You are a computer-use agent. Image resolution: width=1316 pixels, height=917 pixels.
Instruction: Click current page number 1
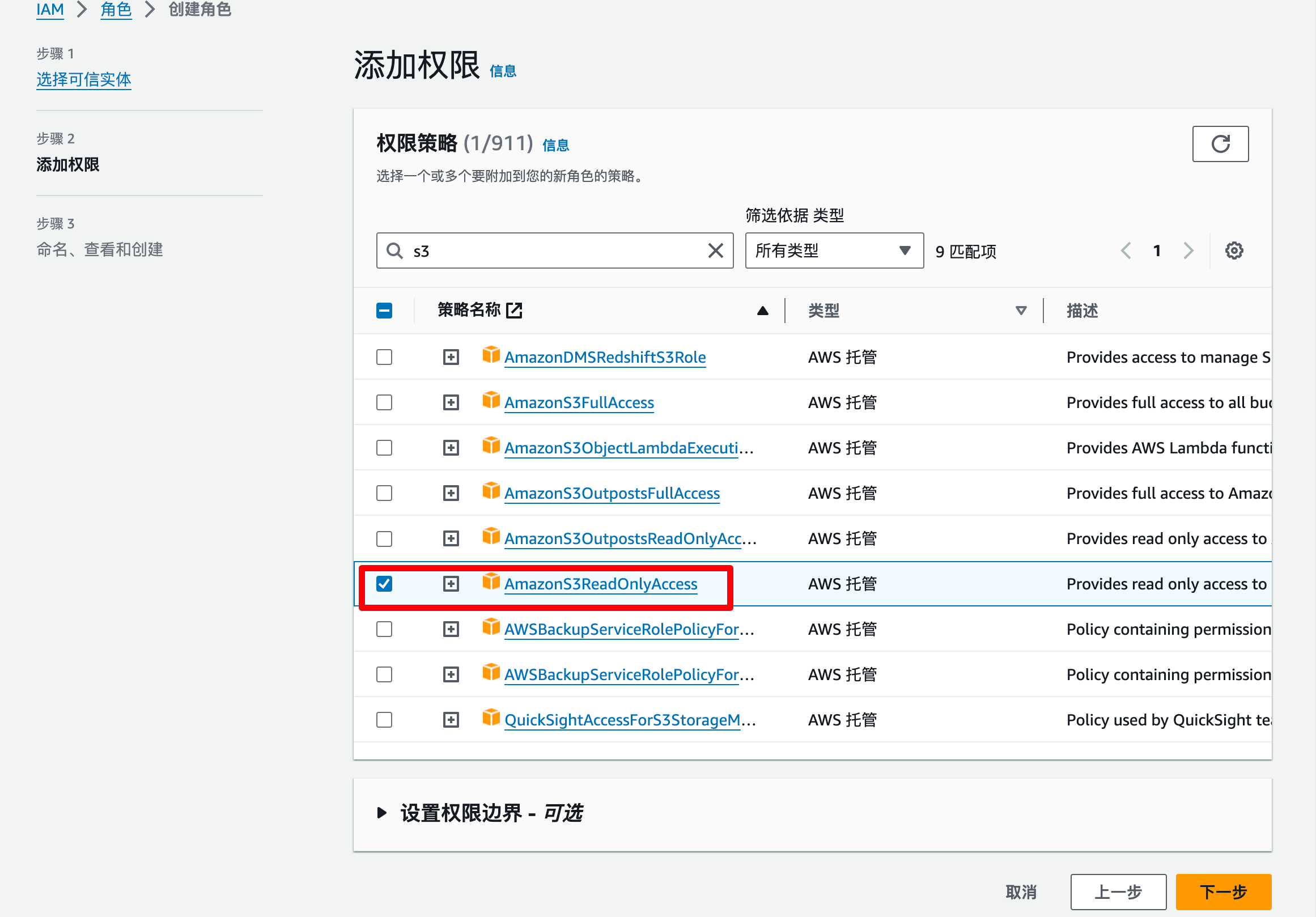(1157, 251)
